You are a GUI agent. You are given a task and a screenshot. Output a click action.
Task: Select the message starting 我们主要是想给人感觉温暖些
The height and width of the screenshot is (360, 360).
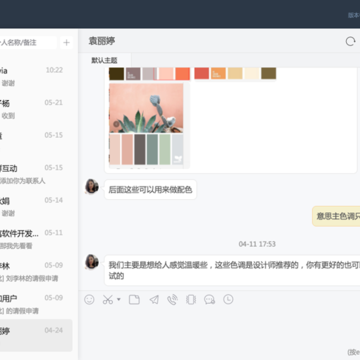pyautogui.click(x=232, y=270)
